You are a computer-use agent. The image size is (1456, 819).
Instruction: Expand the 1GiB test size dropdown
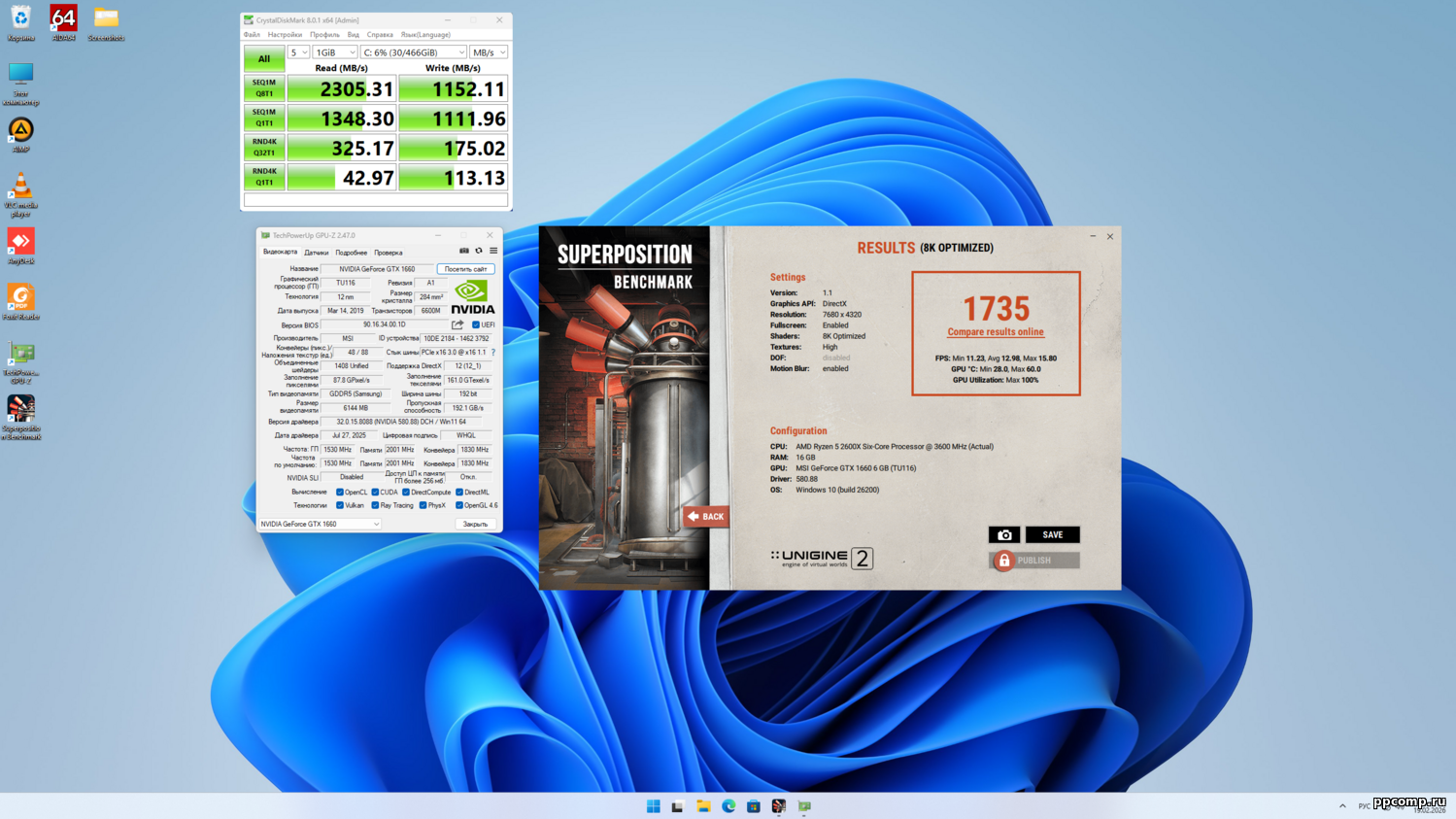point(334,52)
